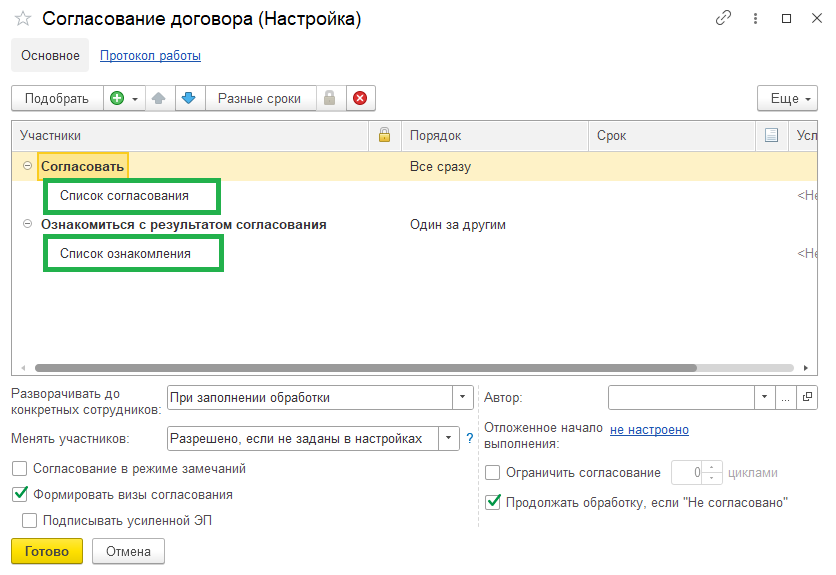The image size is (836, 575).
Task: Open Менять участников dropdown arrow
Action: (448, 438)
